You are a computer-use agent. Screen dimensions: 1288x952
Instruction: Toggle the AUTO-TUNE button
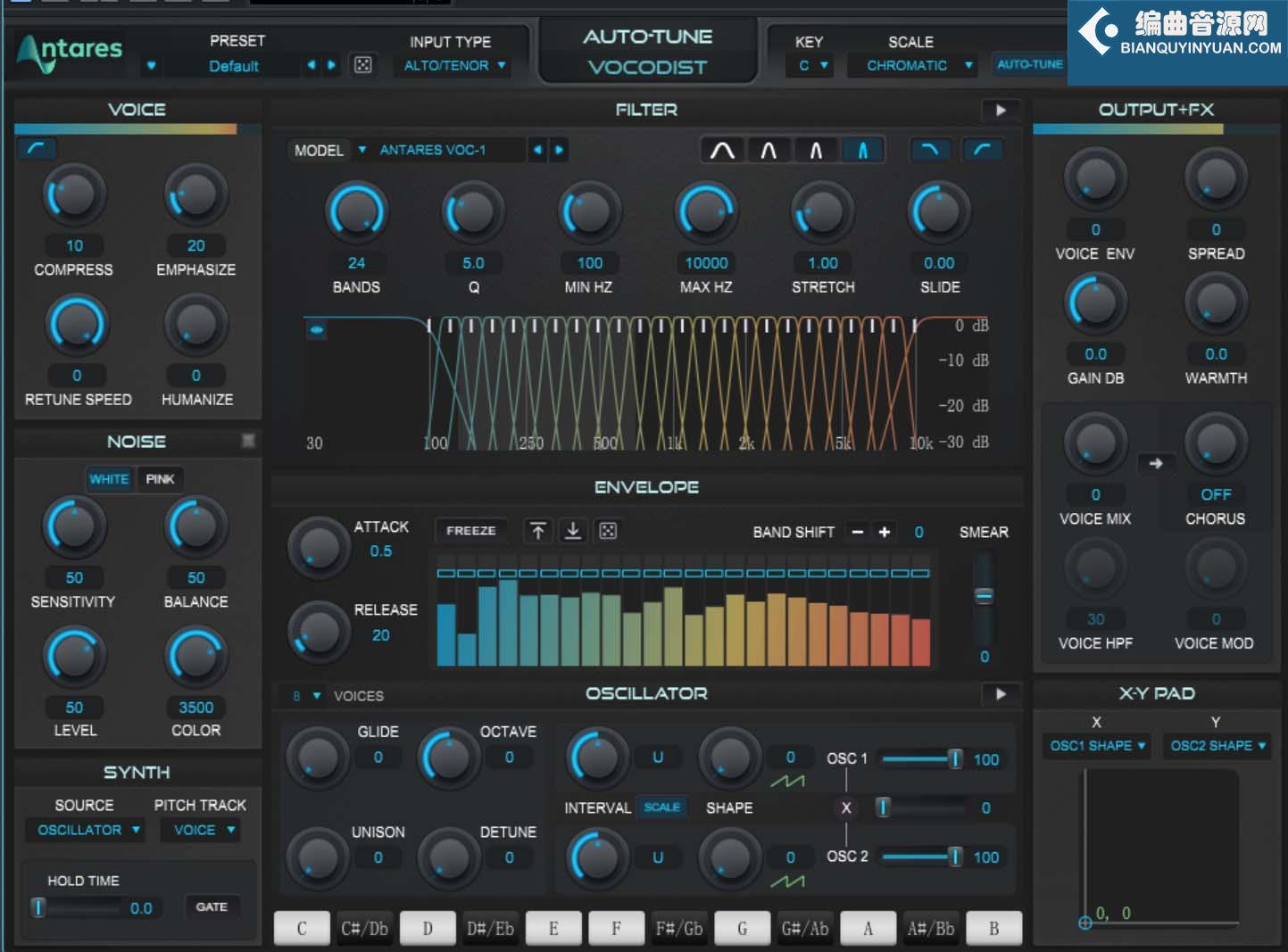click(x=1029, y=64)
